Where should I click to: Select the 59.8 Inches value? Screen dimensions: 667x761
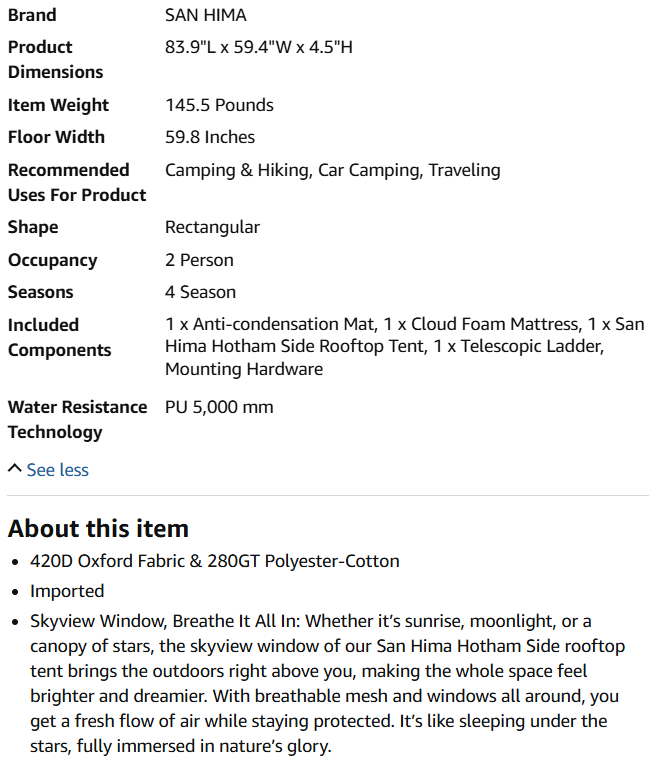[x=210, y=137]
